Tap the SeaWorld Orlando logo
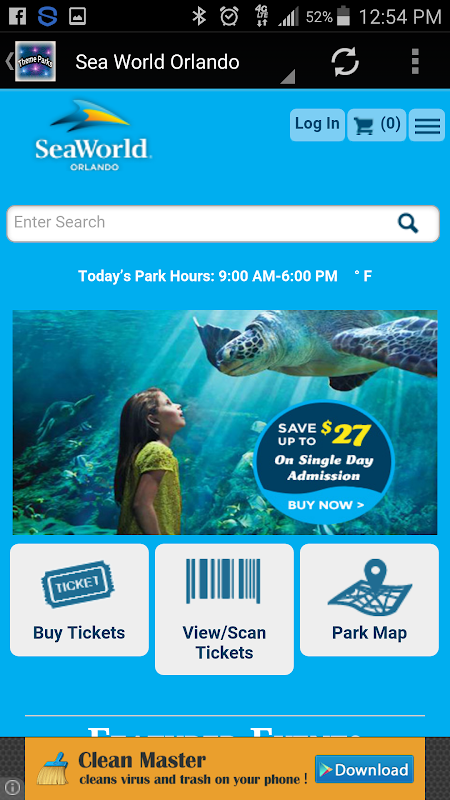The width and height of the screenshot is (450, 800). coord(92,136)
